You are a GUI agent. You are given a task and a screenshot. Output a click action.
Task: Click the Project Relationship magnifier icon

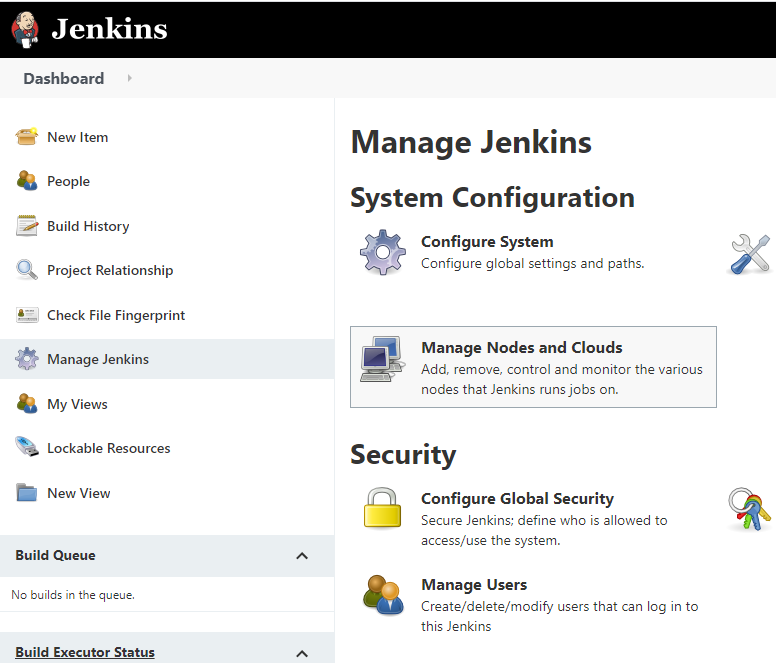(27, 270)
